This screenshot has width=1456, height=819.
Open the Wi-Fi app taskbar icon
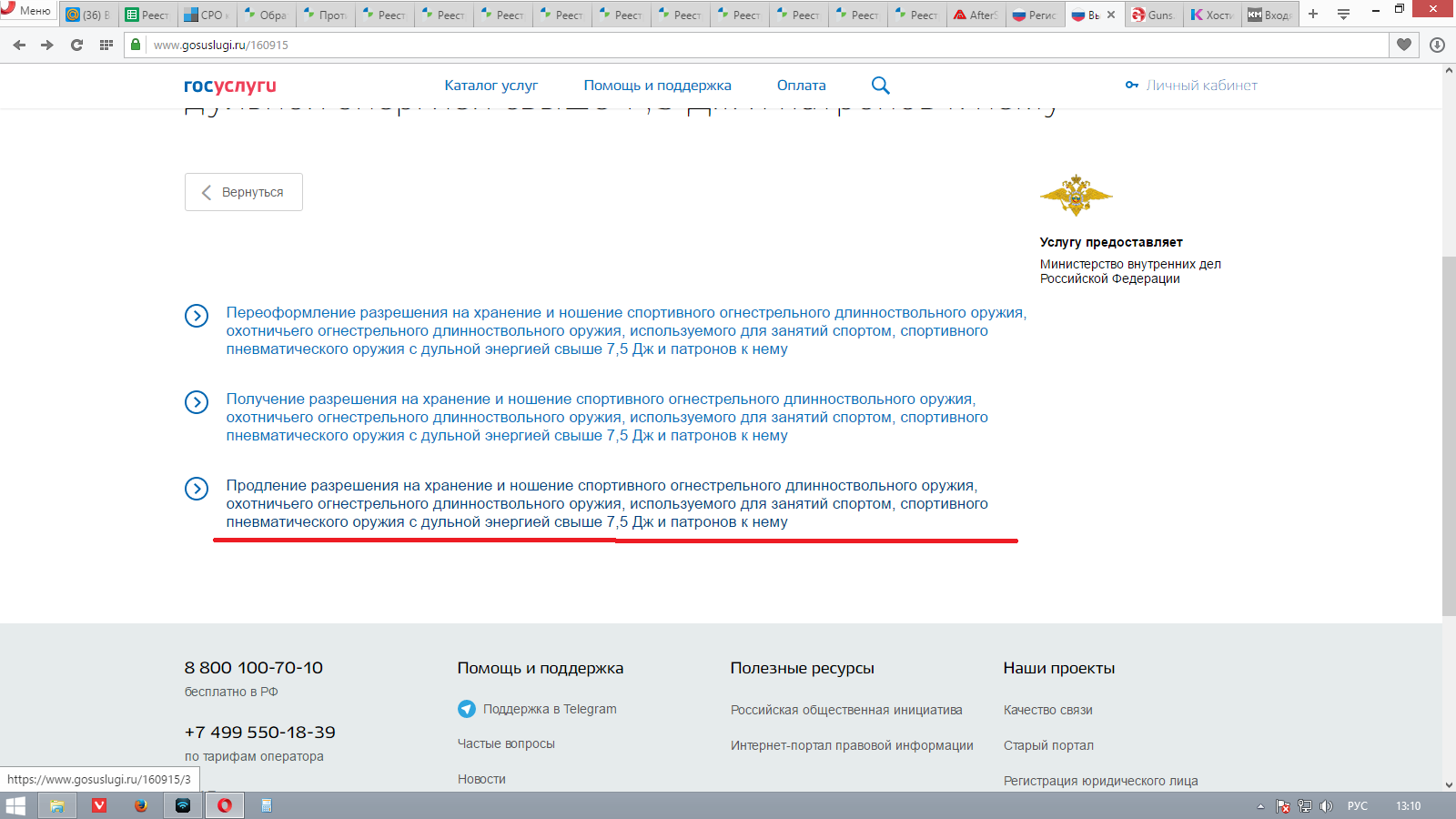[183, 805]
